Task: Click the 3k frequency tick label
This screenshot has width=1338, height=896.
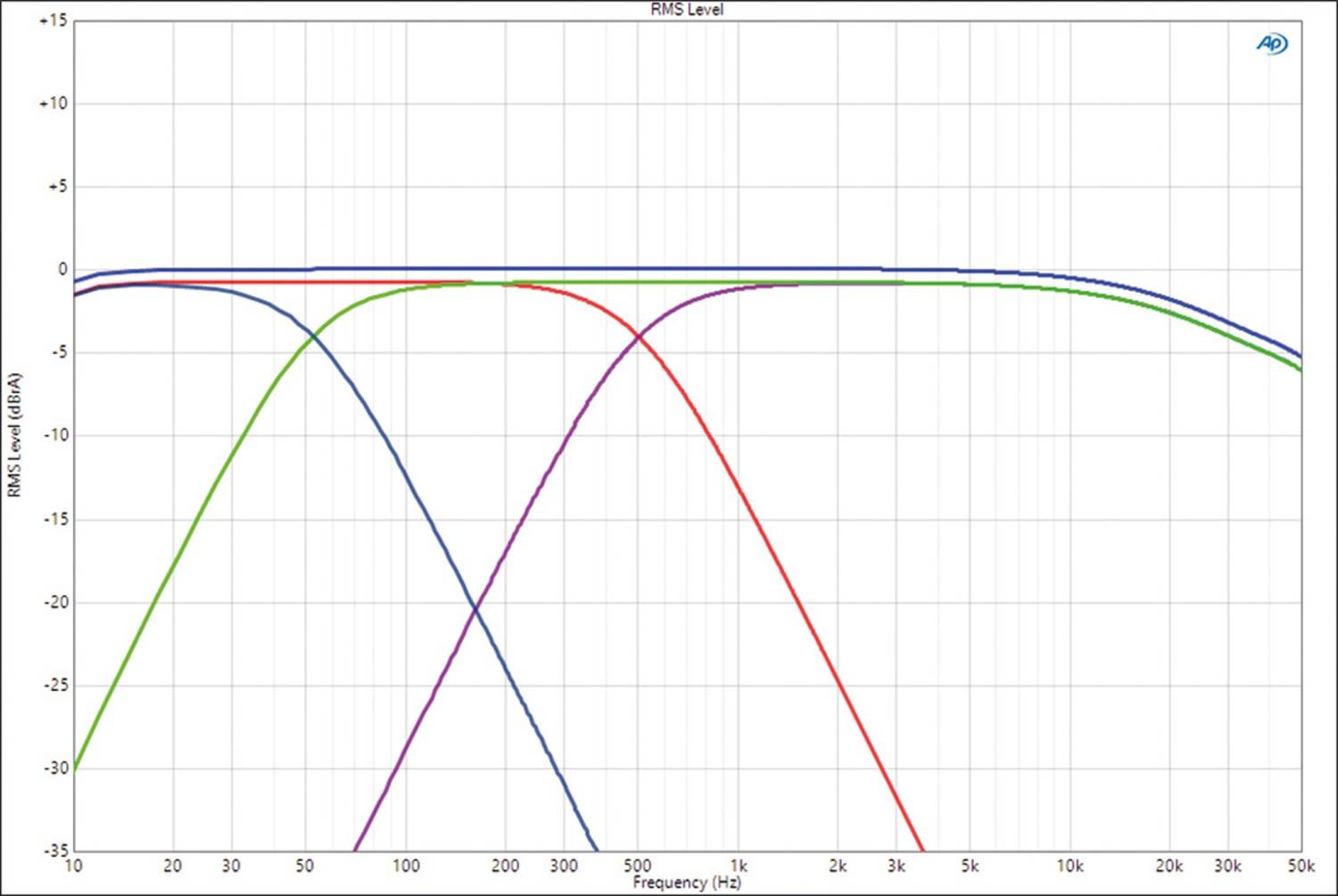Action: click(896, 866)
